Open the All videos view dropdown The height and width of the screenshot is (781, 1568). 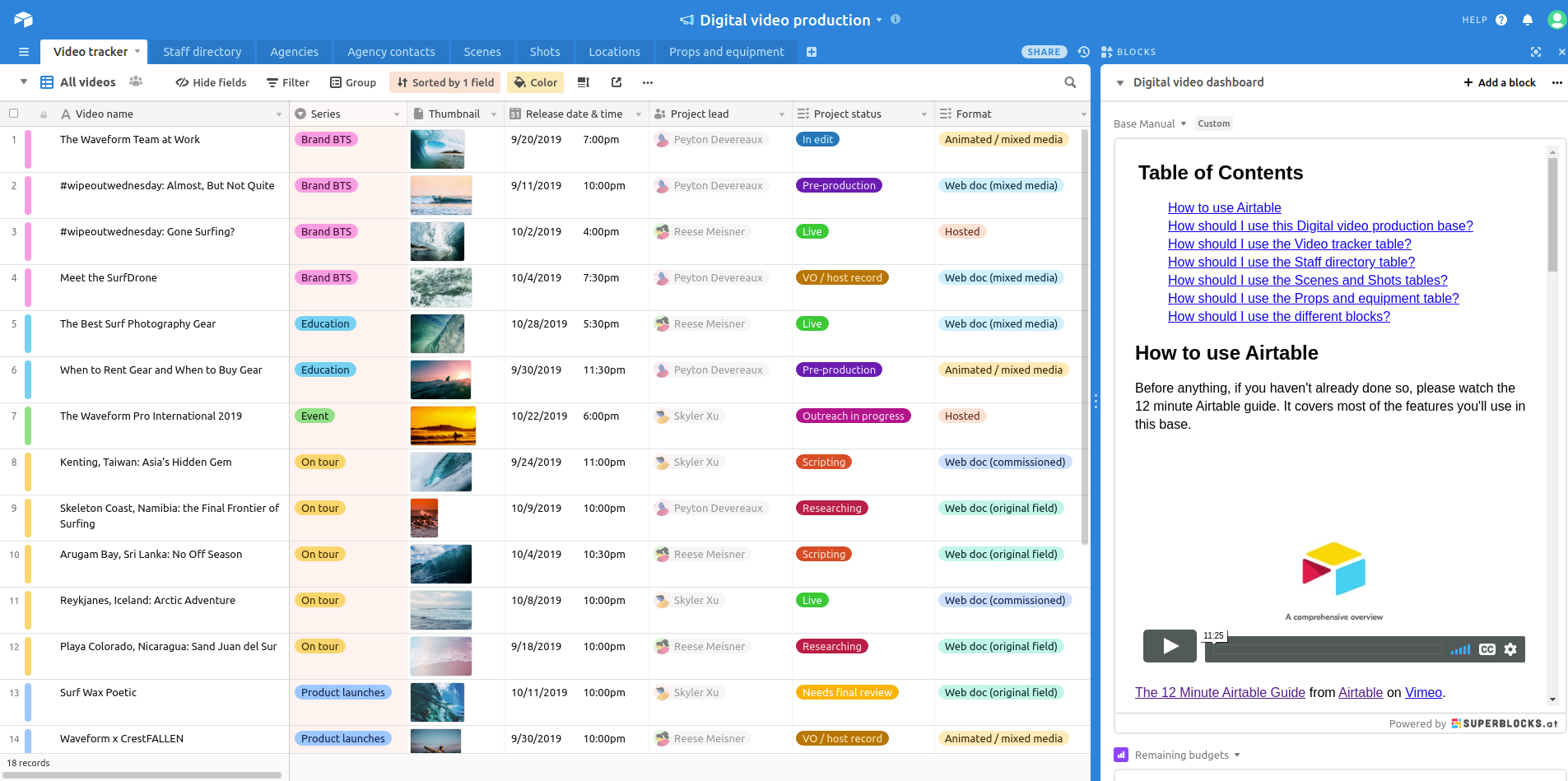click(87, 81)
